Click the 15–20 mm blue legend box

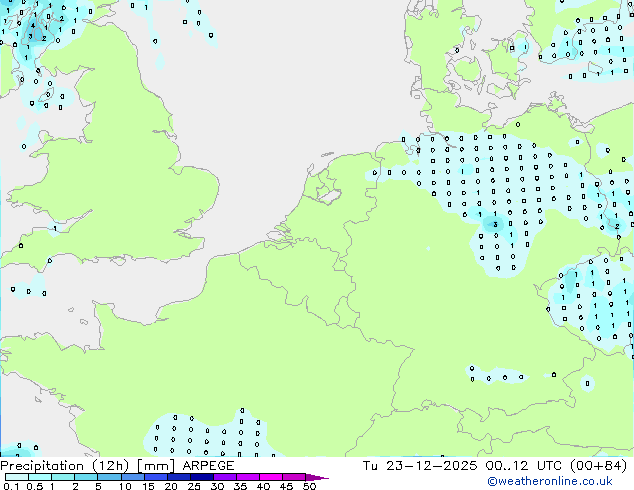156,477
